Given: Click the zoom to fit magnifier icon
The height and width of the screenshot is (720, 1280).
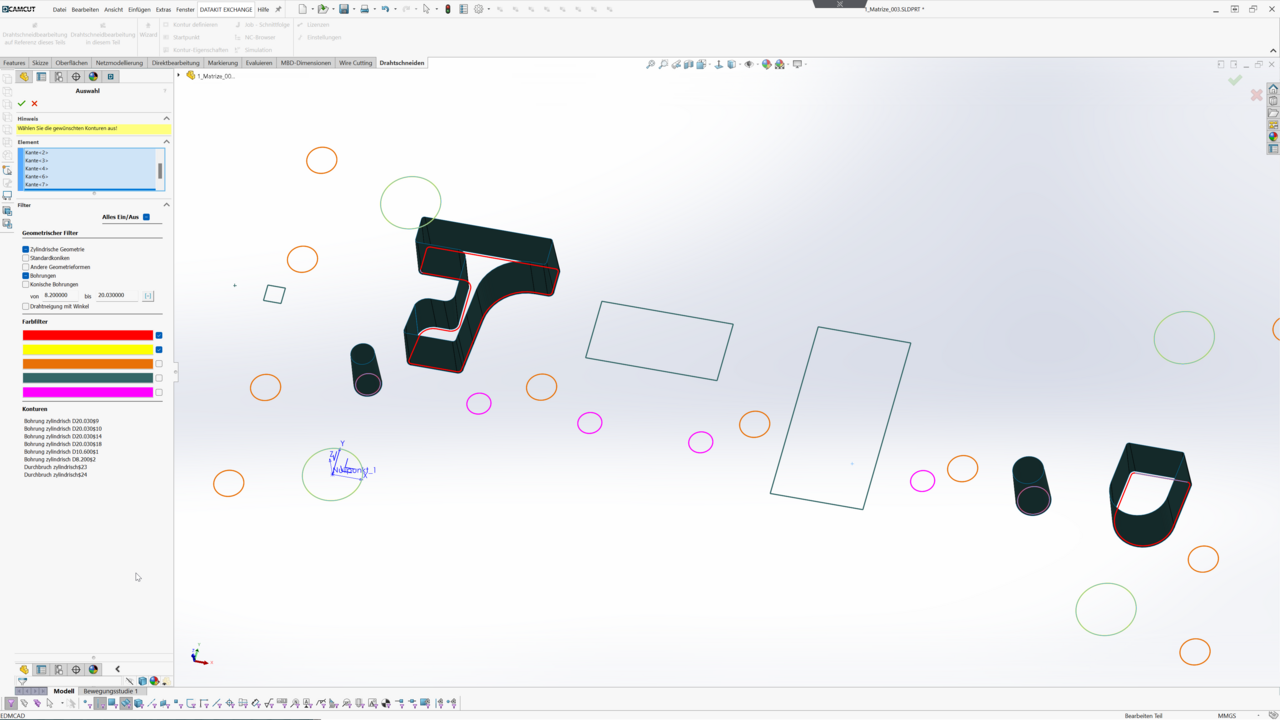Looking at the screenshot, I should [x=650, y=64].
